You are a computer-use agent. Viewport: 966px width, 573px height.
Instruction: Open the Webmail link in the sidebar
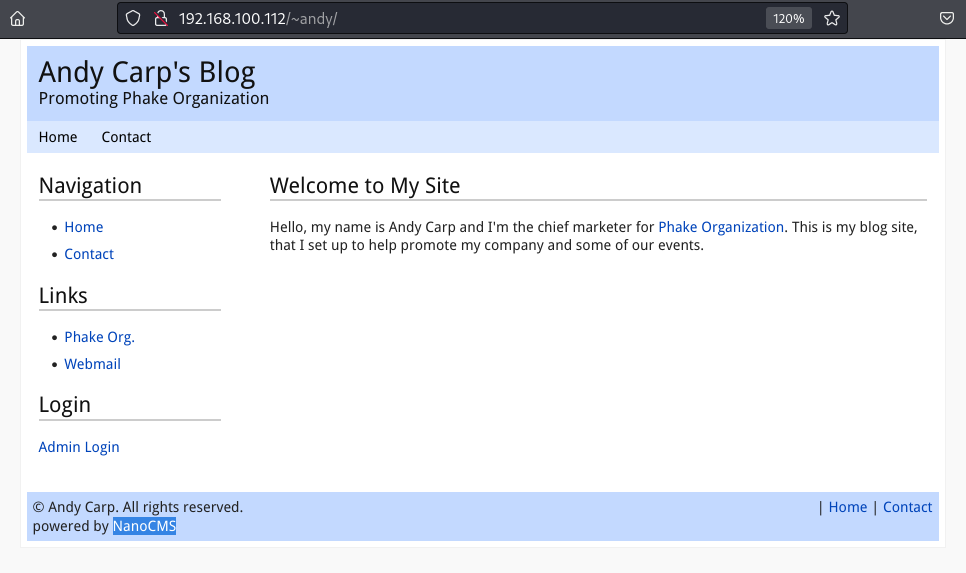coord(92,364)
